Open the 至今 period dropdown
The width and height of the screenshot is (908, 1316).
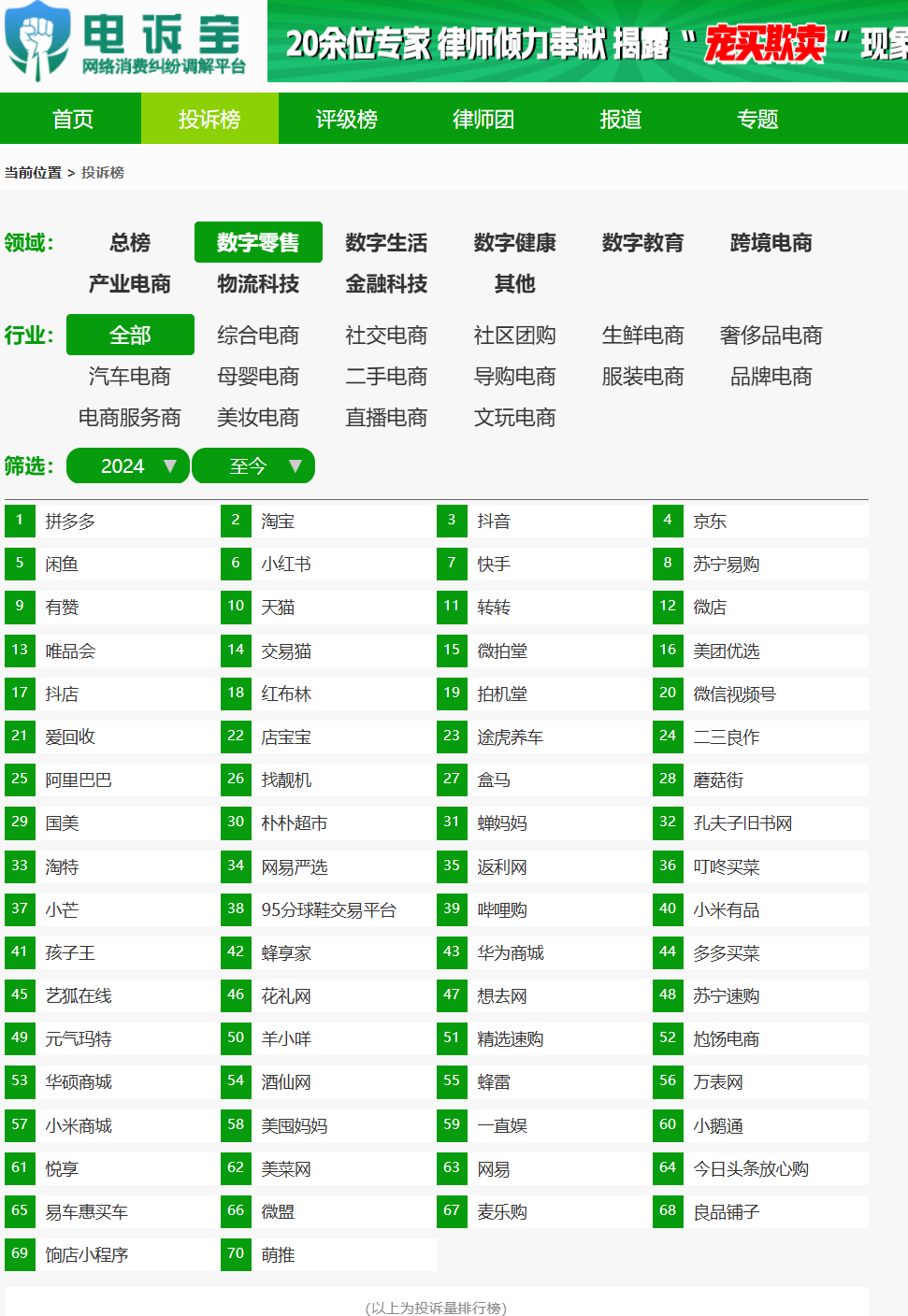click(x=253, y=465)
